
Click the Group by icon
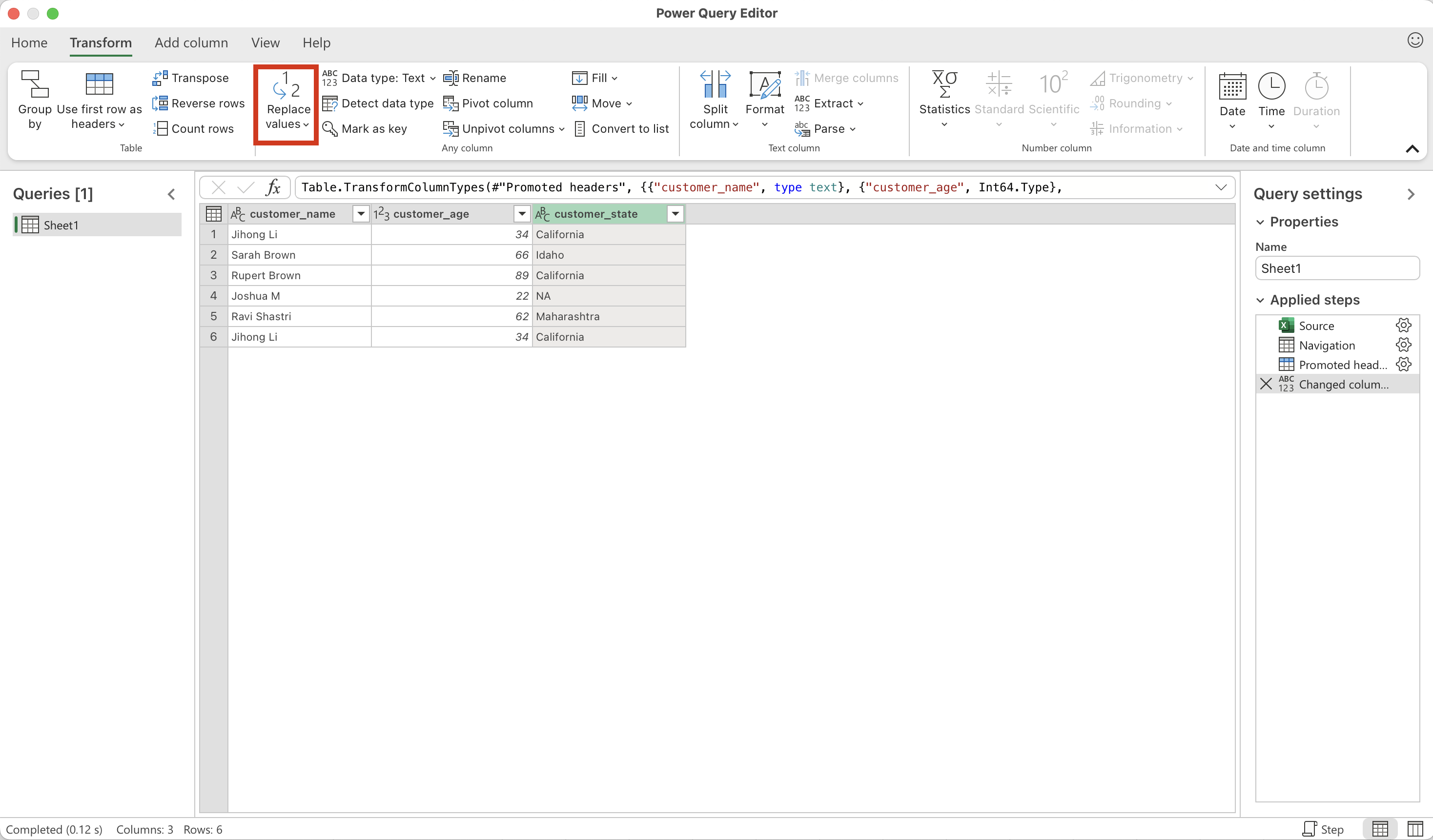[x=34, y=84]
